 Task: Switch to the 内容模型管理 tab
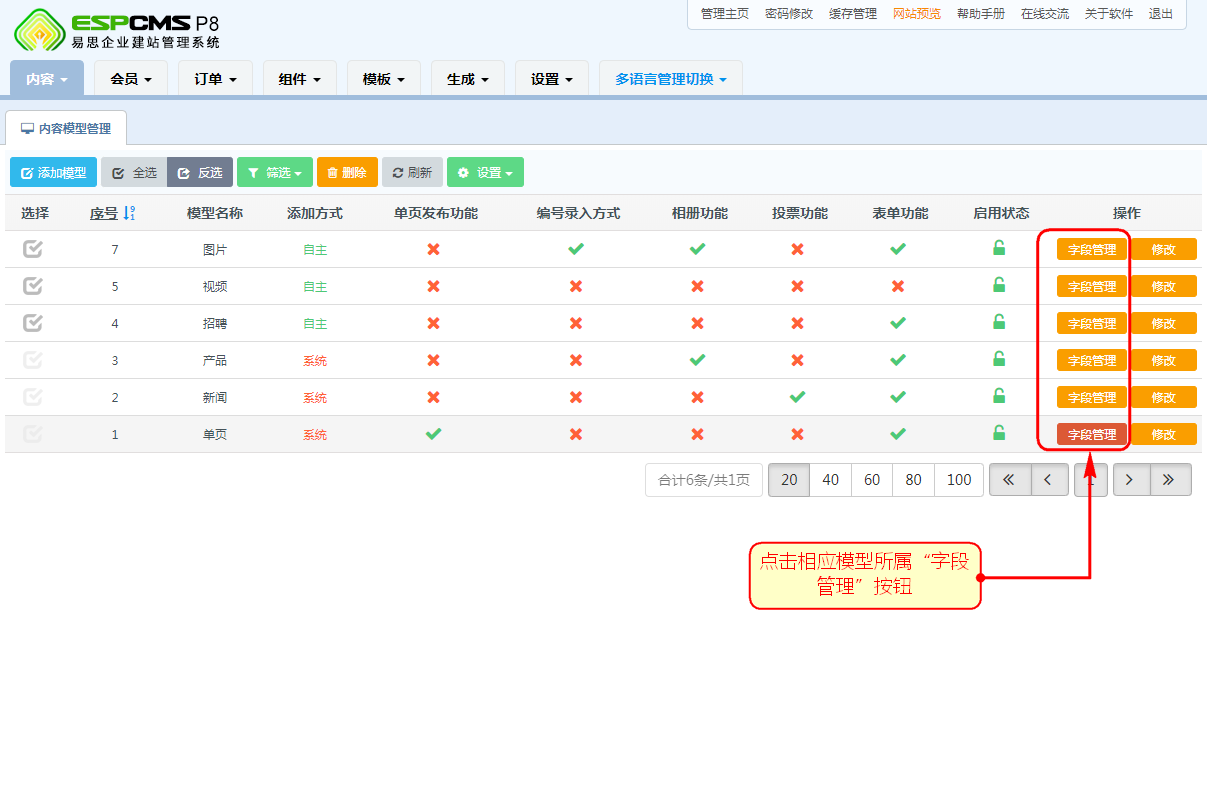[x=66, y=129]
